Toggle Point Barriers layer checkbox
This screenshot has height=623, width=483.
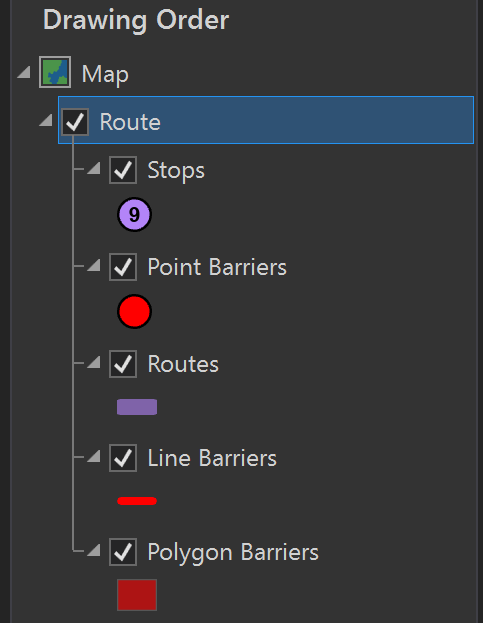(123, 267)
